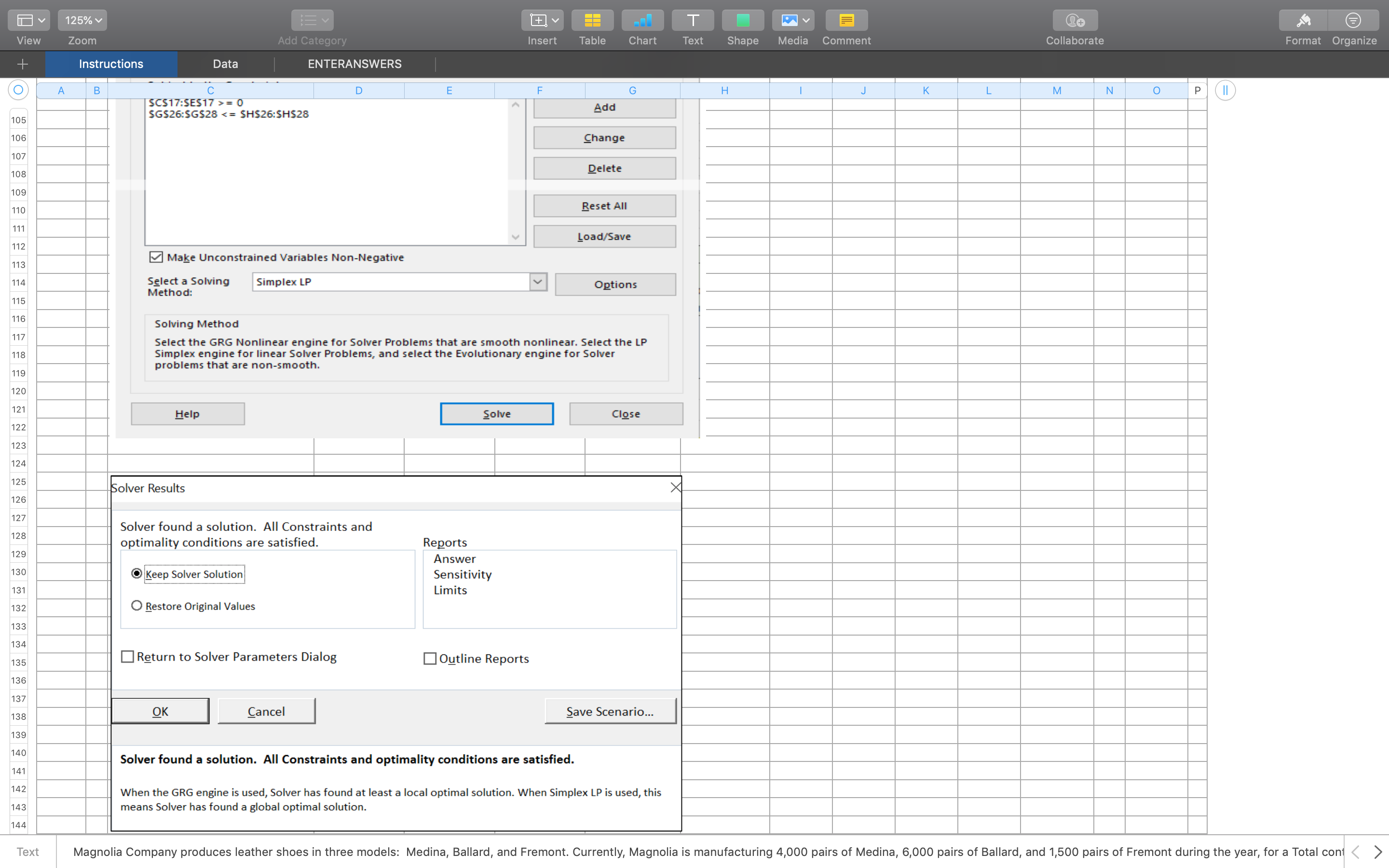Uncheck Make Unconstrained Variables Non-Negative
The image size is (1389, 868).
click(x=156, y=257)
